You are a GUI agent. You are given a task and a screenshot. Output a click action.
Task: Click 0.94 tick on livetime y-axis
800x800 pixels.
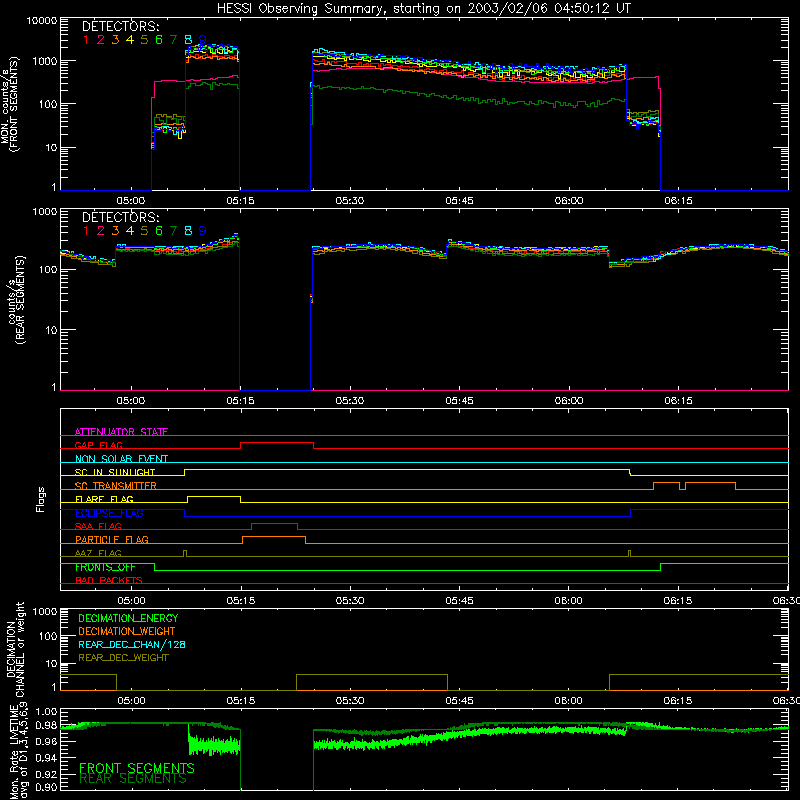pos(46,758)
